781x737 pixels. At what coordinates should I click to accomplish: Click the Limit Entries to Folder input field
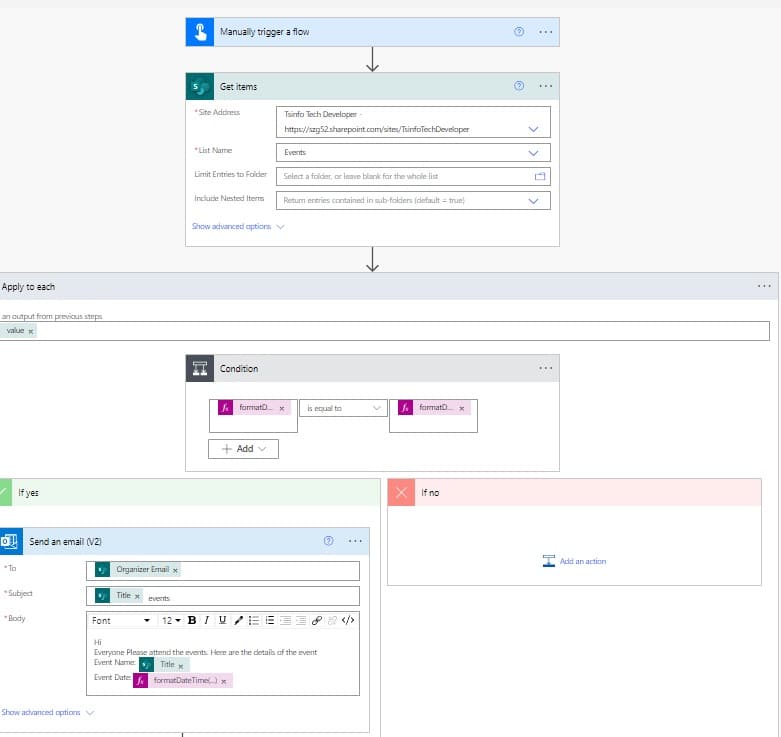[x=413, y=176]
